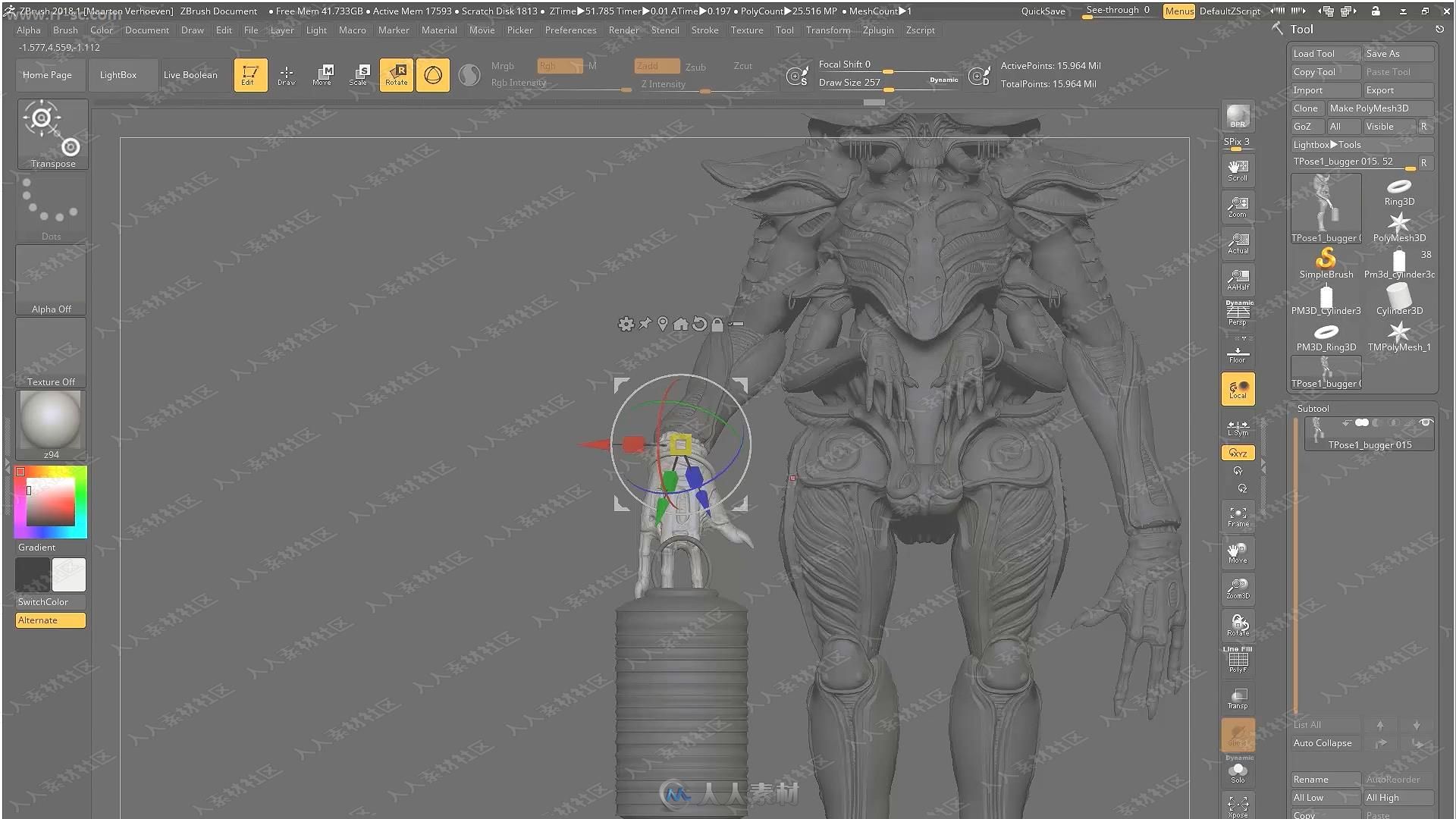Viewport: 1456px width, 819px height.
Task: Toggle the Gizmo 3D circle button
Action: coord(433,75)
